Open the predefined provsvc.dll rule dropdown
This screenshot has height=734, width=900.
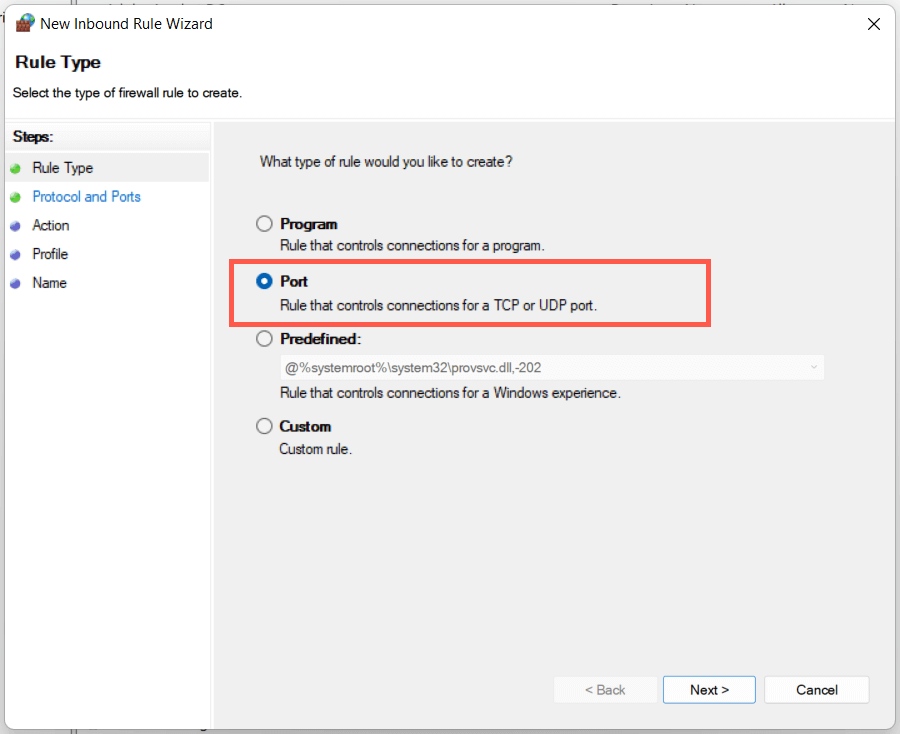(552, 367)
